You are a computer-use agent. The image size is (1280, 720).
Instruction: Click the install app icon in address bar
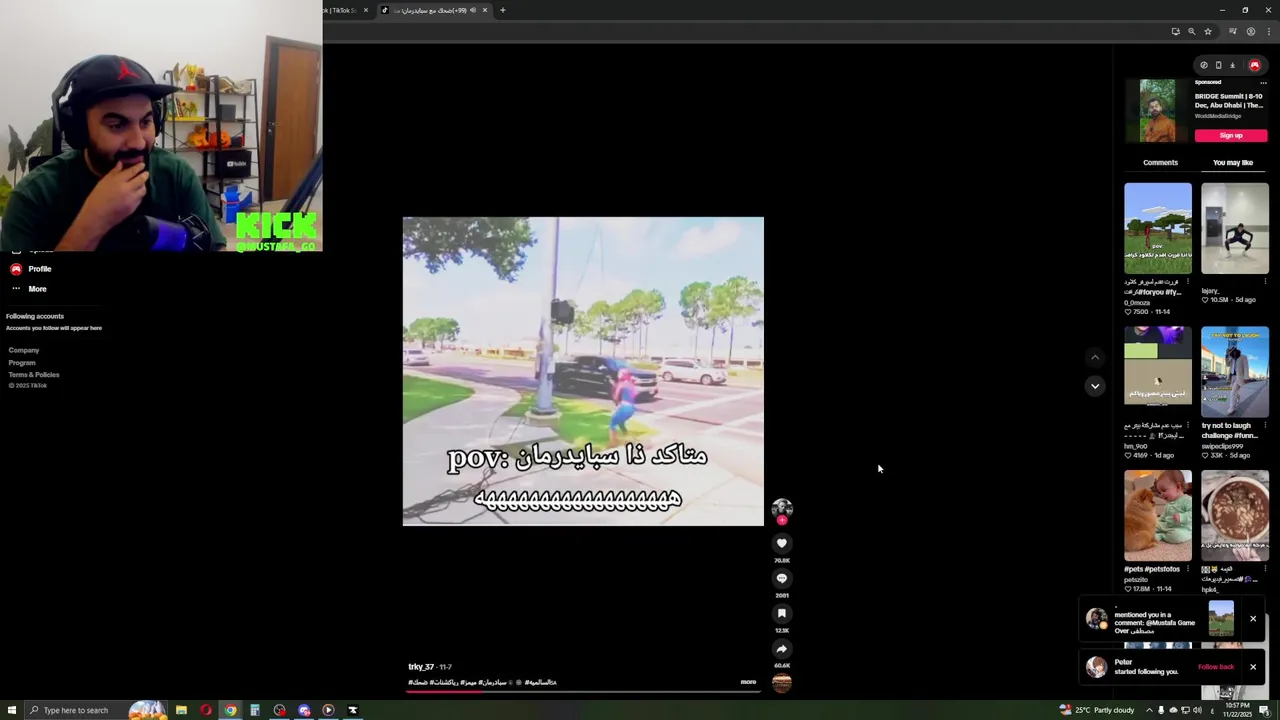point(1175,32)
